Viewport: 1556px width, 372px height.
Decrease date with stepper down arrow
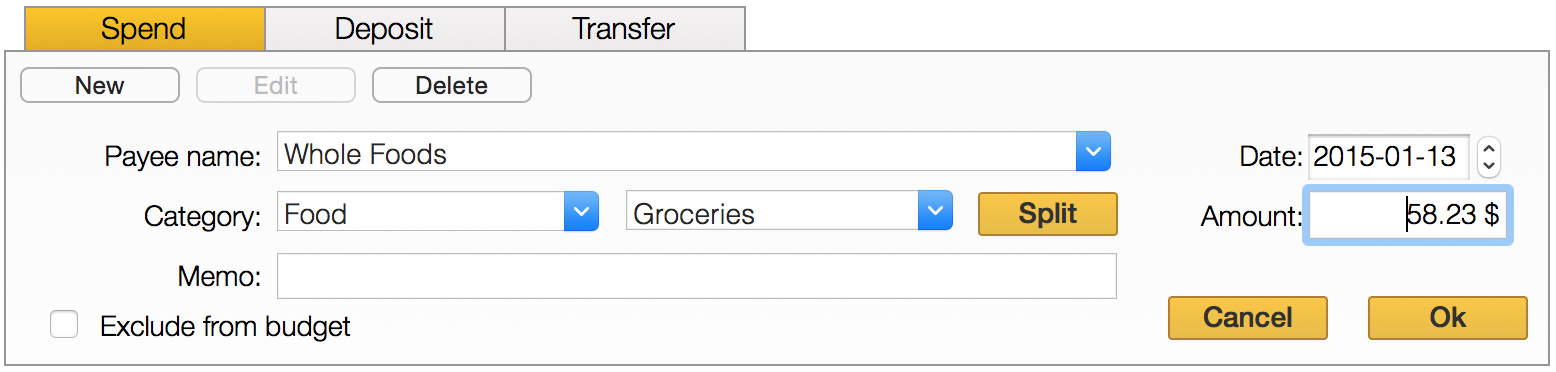[1489, 166]
